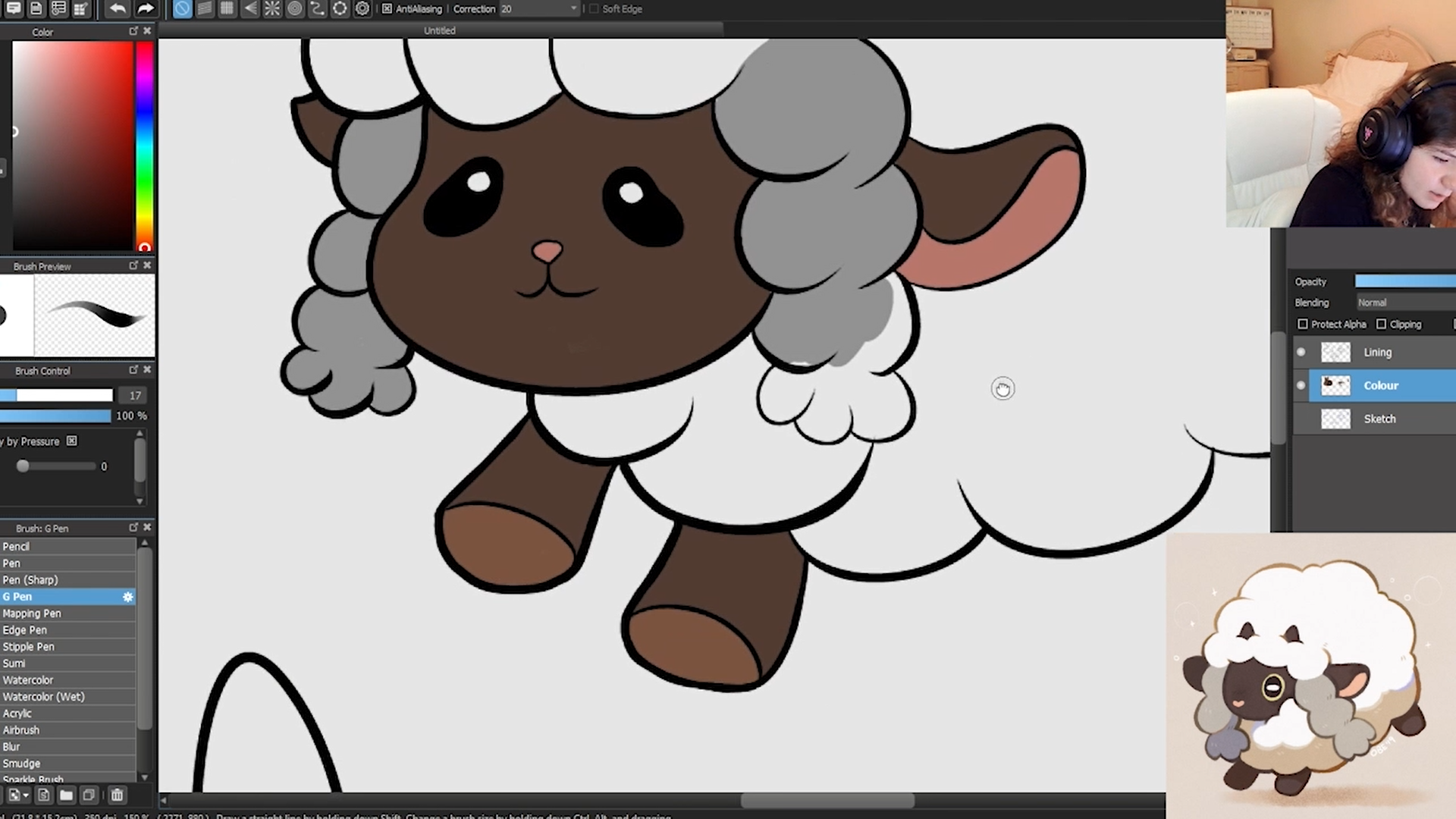Click the brush list scroll down arrow
1456x819 pixels.
coord(144,777)
